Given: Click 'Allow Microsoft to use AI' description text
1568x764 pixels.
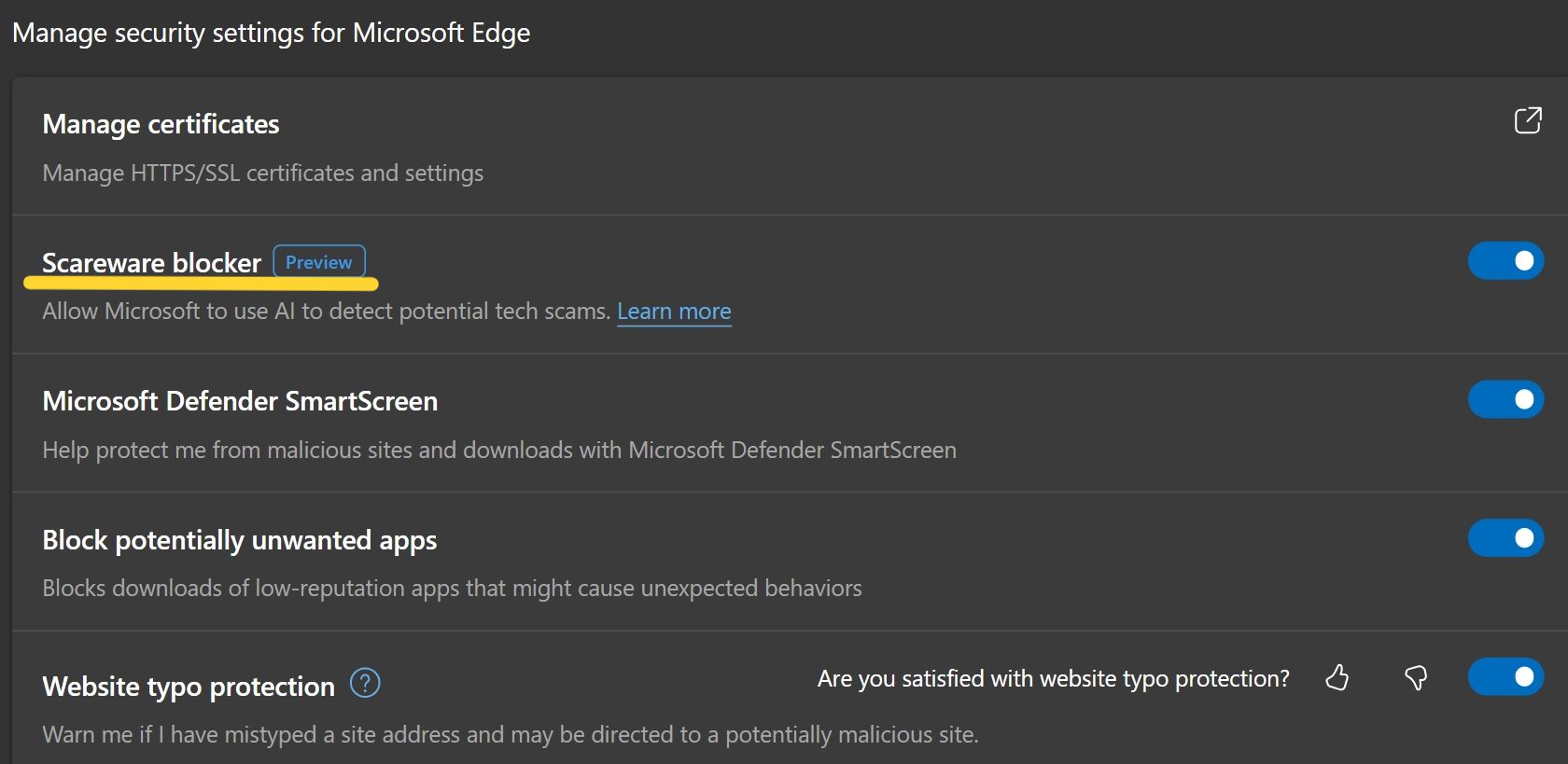Looking at the screenshot, I should (x=326, y=312).
